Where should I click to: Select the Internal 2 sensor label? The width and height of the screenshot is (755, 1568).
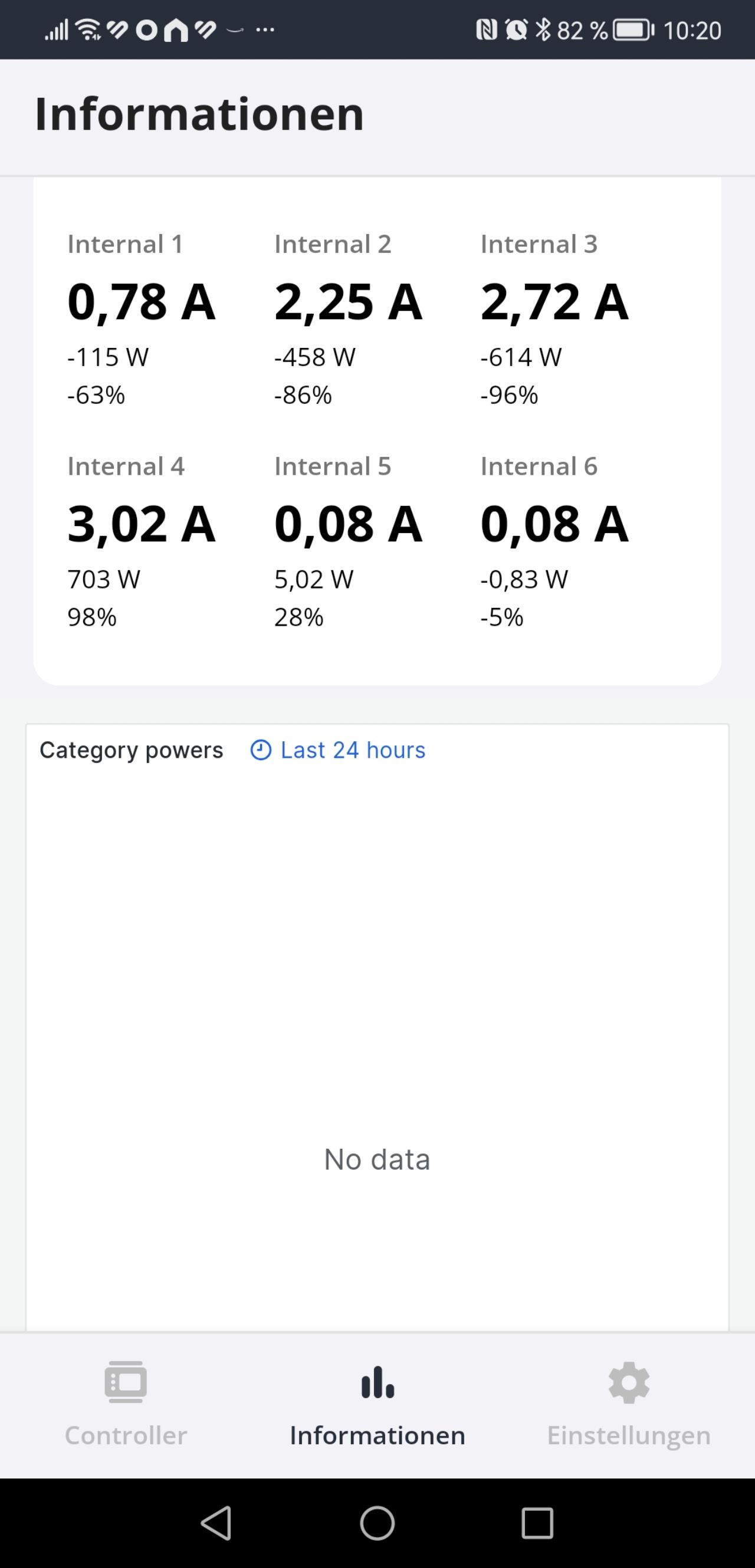333,244
